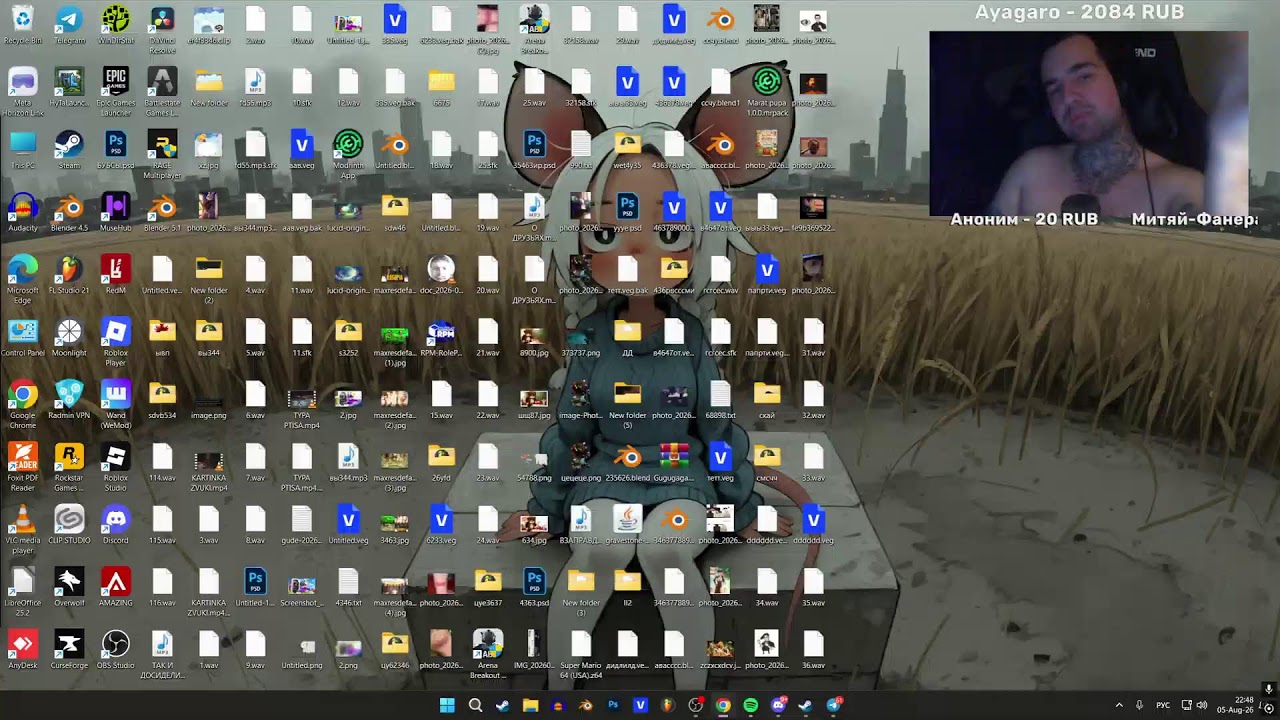The width and height of the screenshot is (1280, 720).
Task: Open Blender 5.1 desktop shortcut
Action: (x=162, y=213)
